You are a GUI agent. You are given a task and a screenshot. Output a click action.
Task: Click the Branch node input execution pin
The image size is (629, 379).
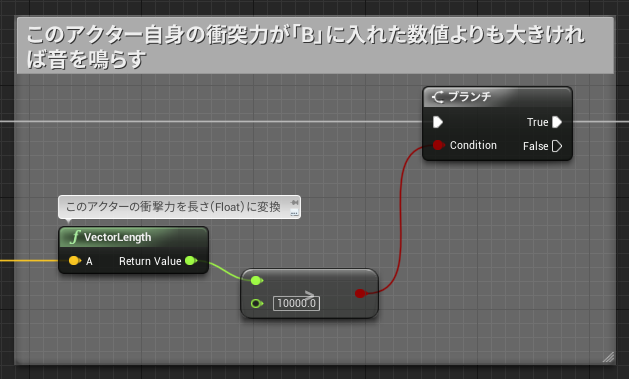coord(438,122)
